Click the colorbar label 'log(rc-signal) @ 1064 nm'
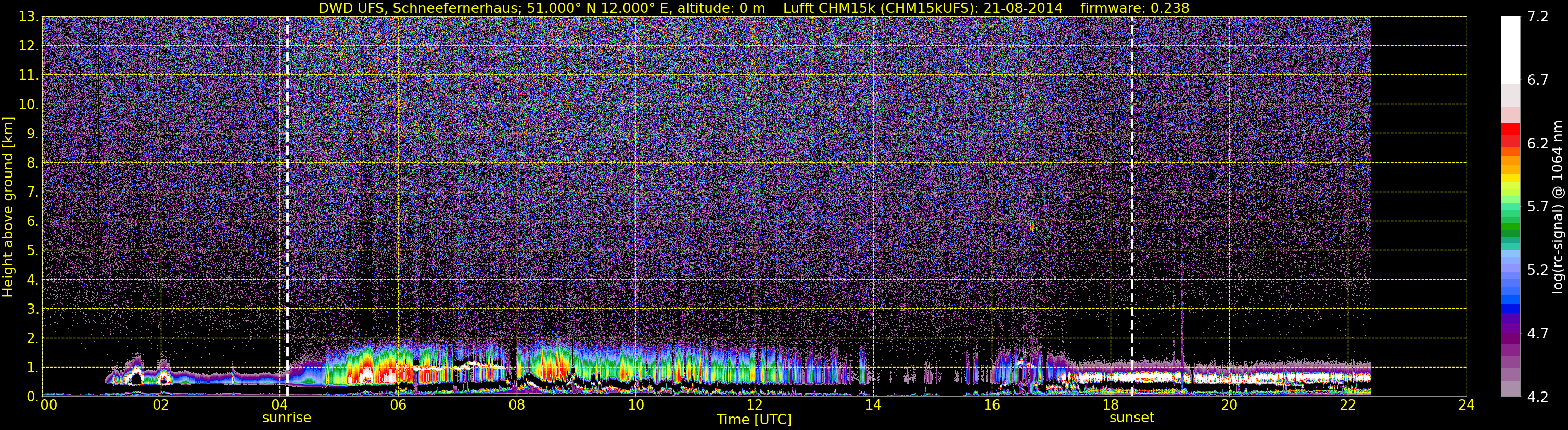 1557,207
